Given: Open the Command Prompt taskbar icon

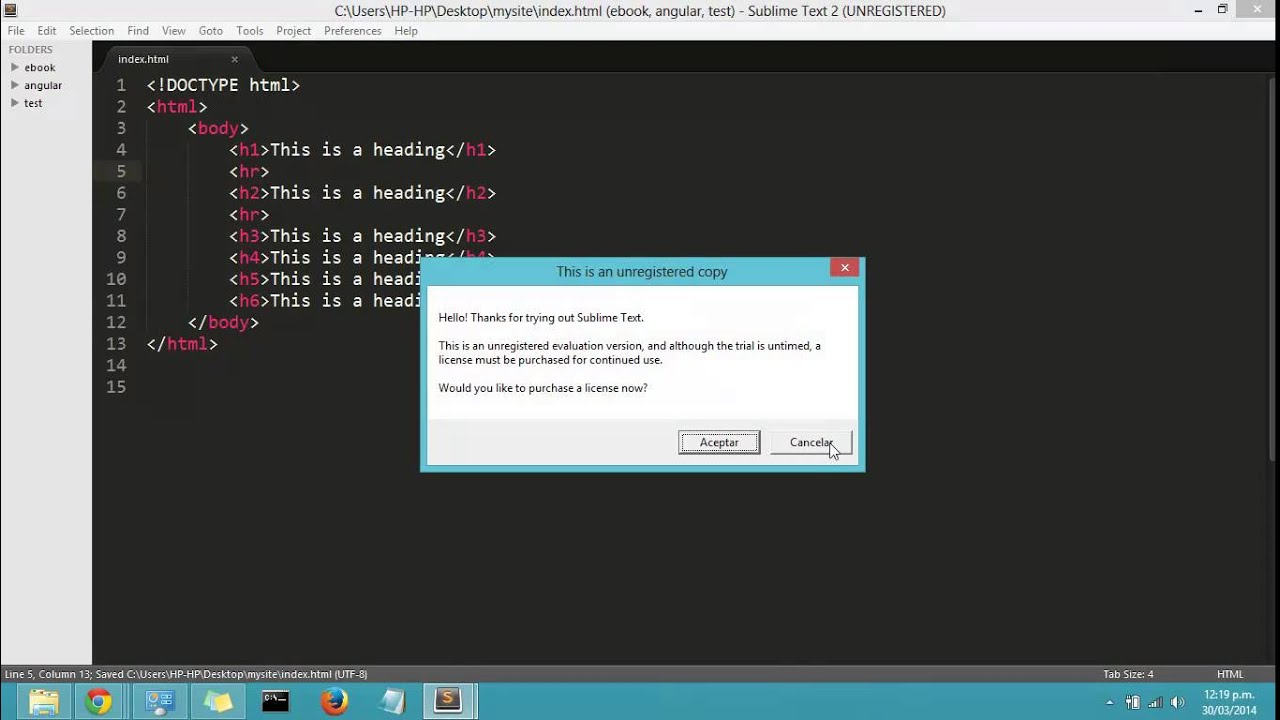Looking at the screenshot, I should [x=275, y=701].
